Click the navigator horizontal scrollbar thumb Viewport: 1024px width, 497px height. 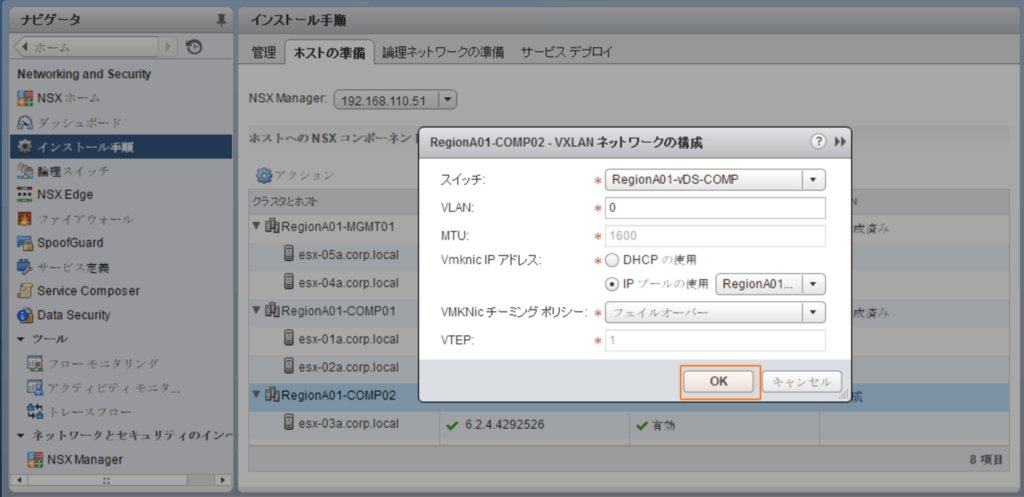(106, 480)
